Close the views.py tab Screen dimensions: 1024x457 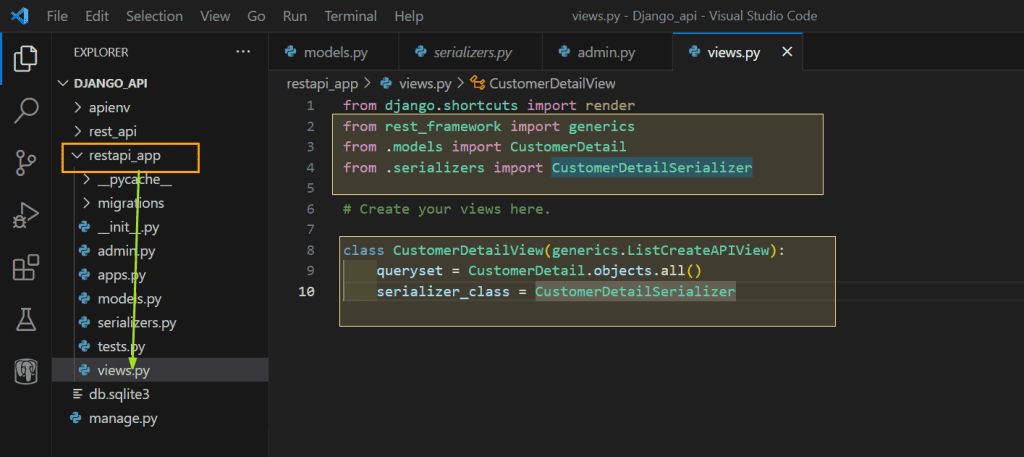tap(788, 52)
